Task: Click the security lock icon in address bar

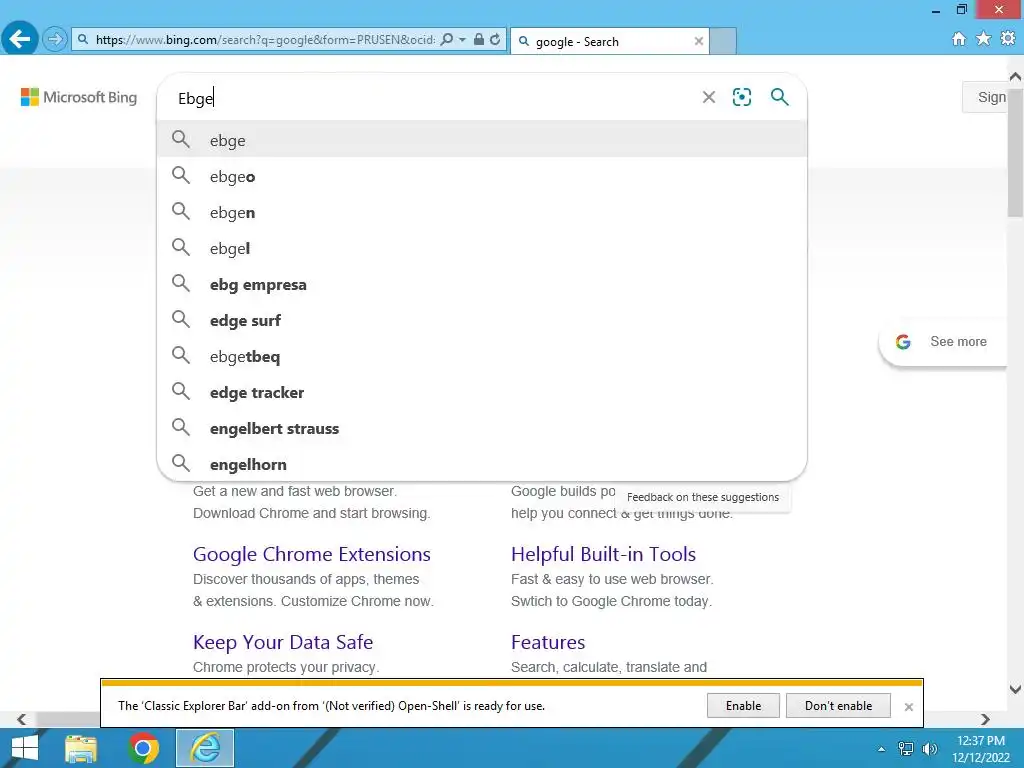Action: click(x=479, y=39)
